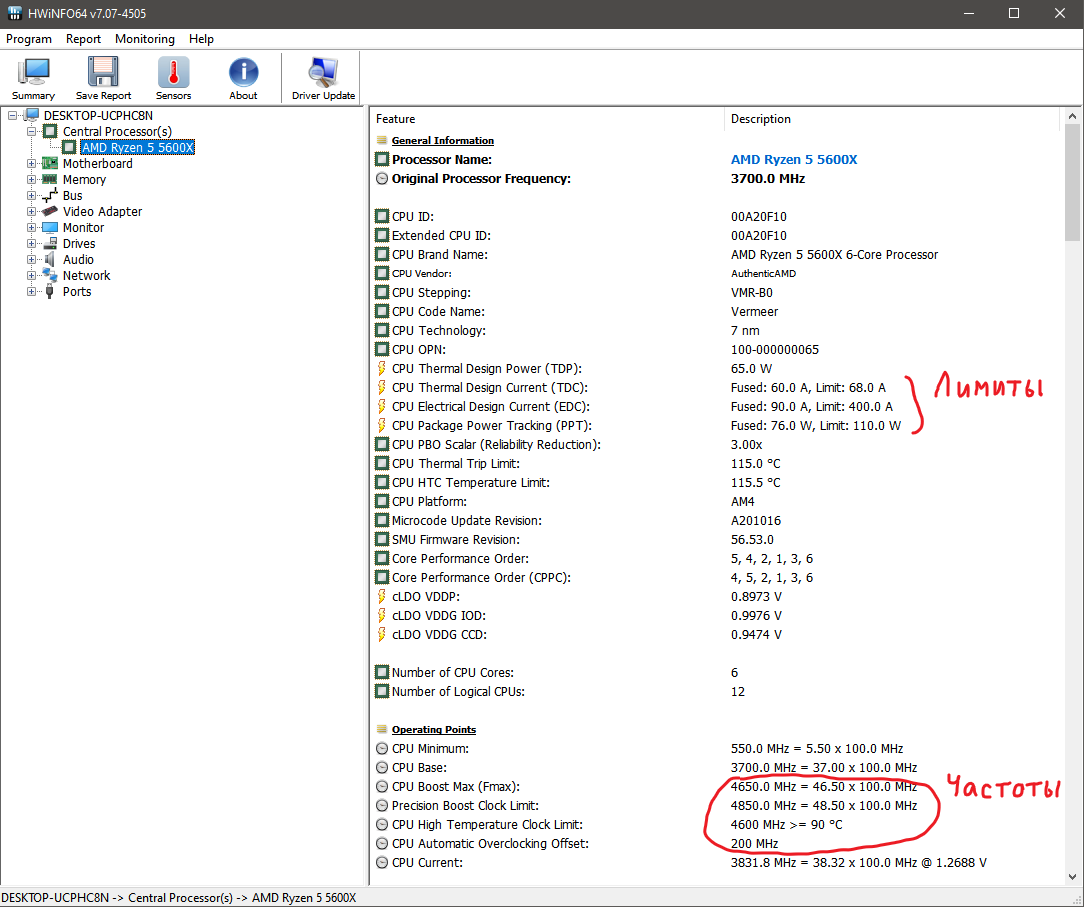Click the clock icon beside CPU Base

(382, 767)
